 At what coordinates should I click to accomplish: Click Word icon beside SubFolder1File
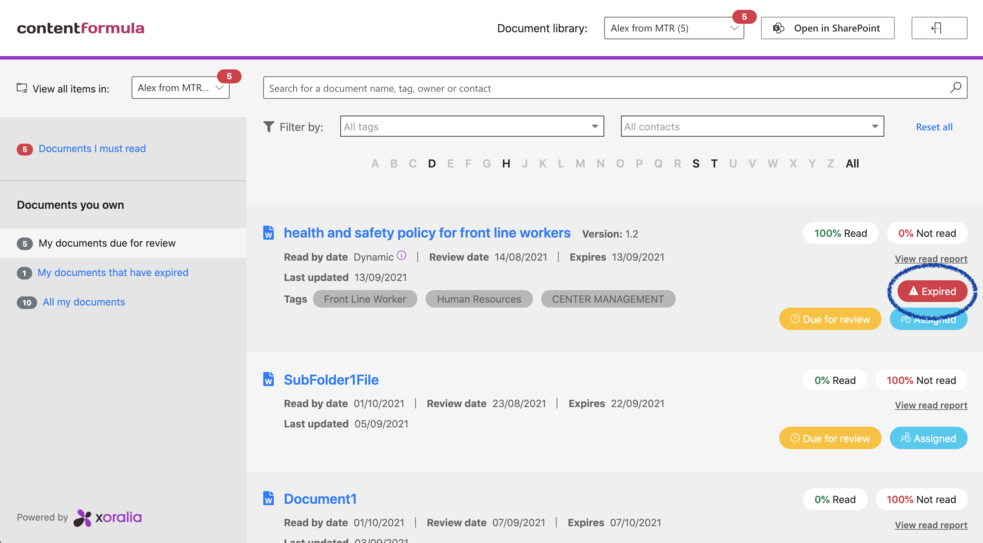point(268,379)
